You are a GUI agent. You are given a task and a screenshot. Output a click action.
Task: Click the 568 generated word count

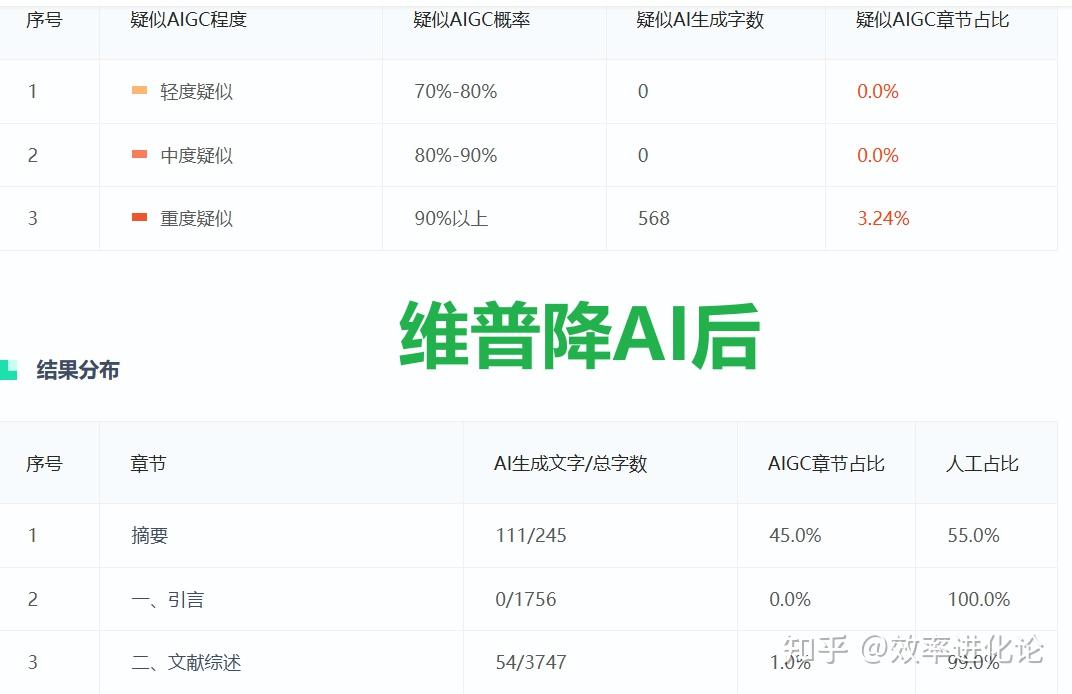pyautogui.click(x=654, y=219)
